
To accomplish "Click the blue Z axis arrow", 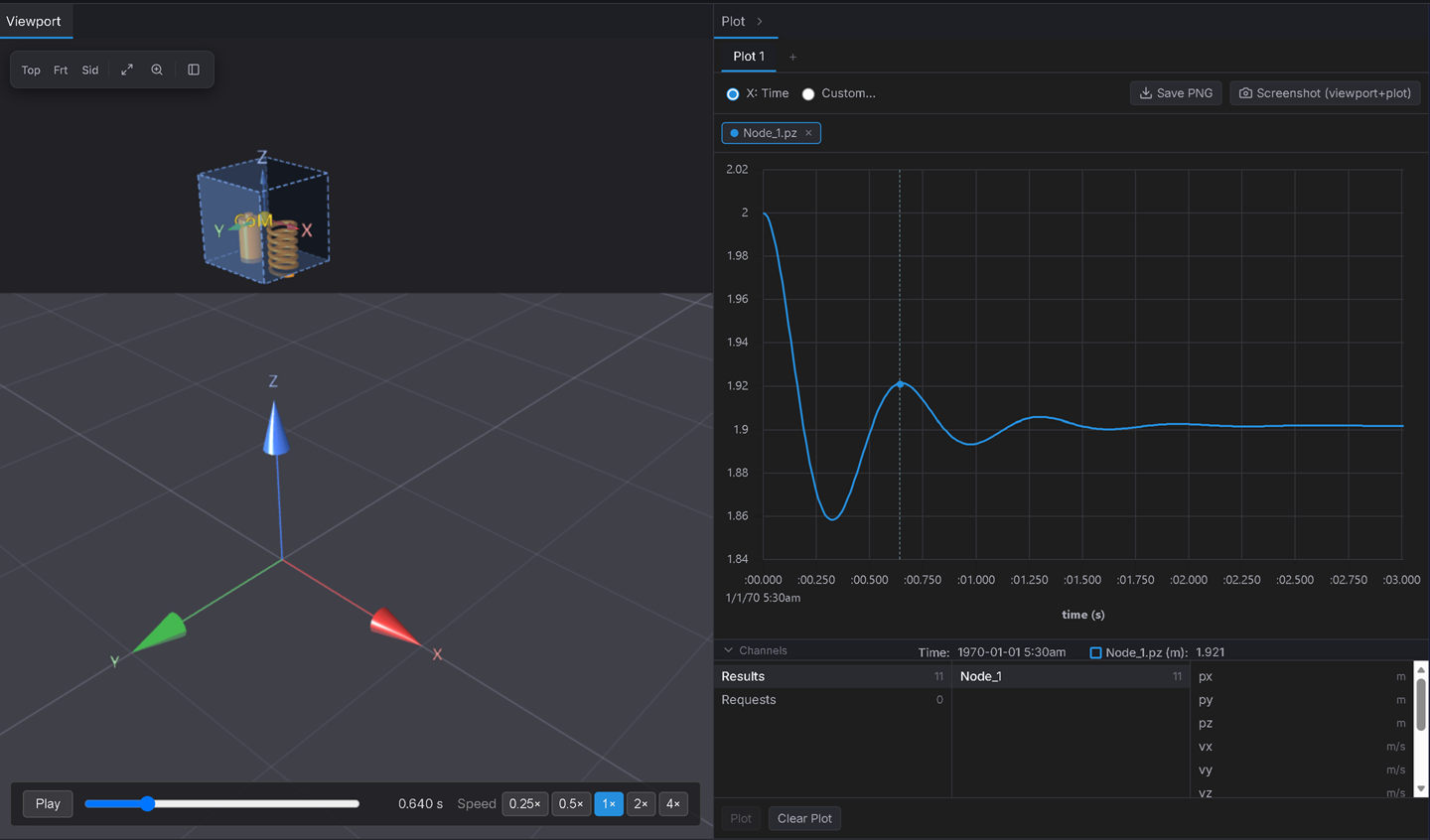I will (x=275, y=429).
